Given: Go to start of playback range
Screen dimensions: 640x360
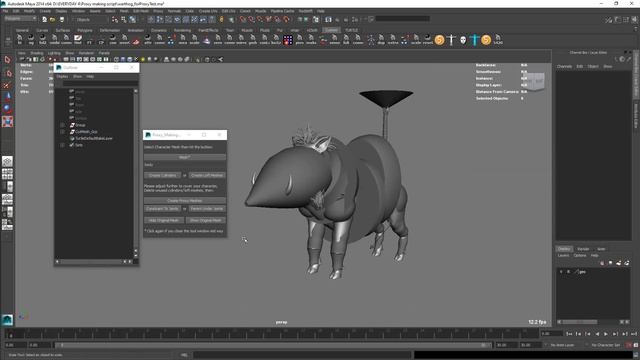Looking at the screenshot, I should pos(569,334).
